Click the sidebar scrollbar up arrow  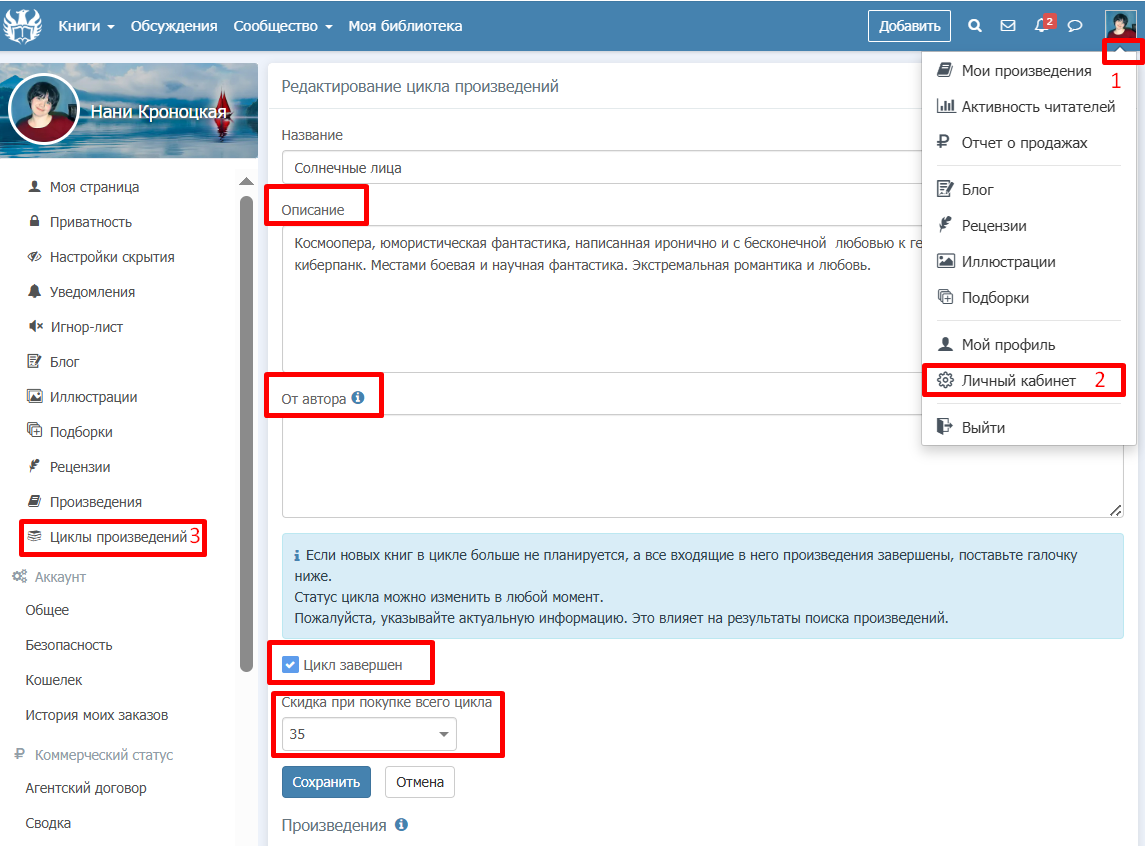(246, 181)
